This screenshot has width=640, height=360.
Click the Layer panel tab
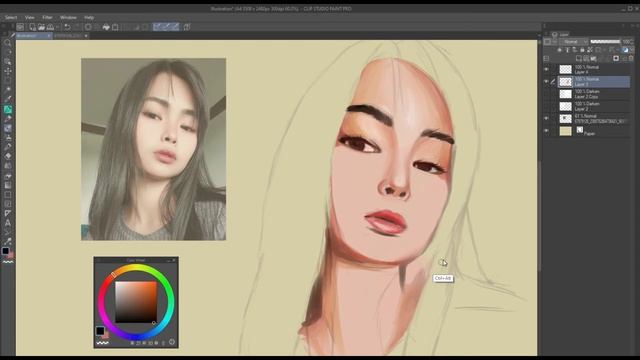(560, 34)
